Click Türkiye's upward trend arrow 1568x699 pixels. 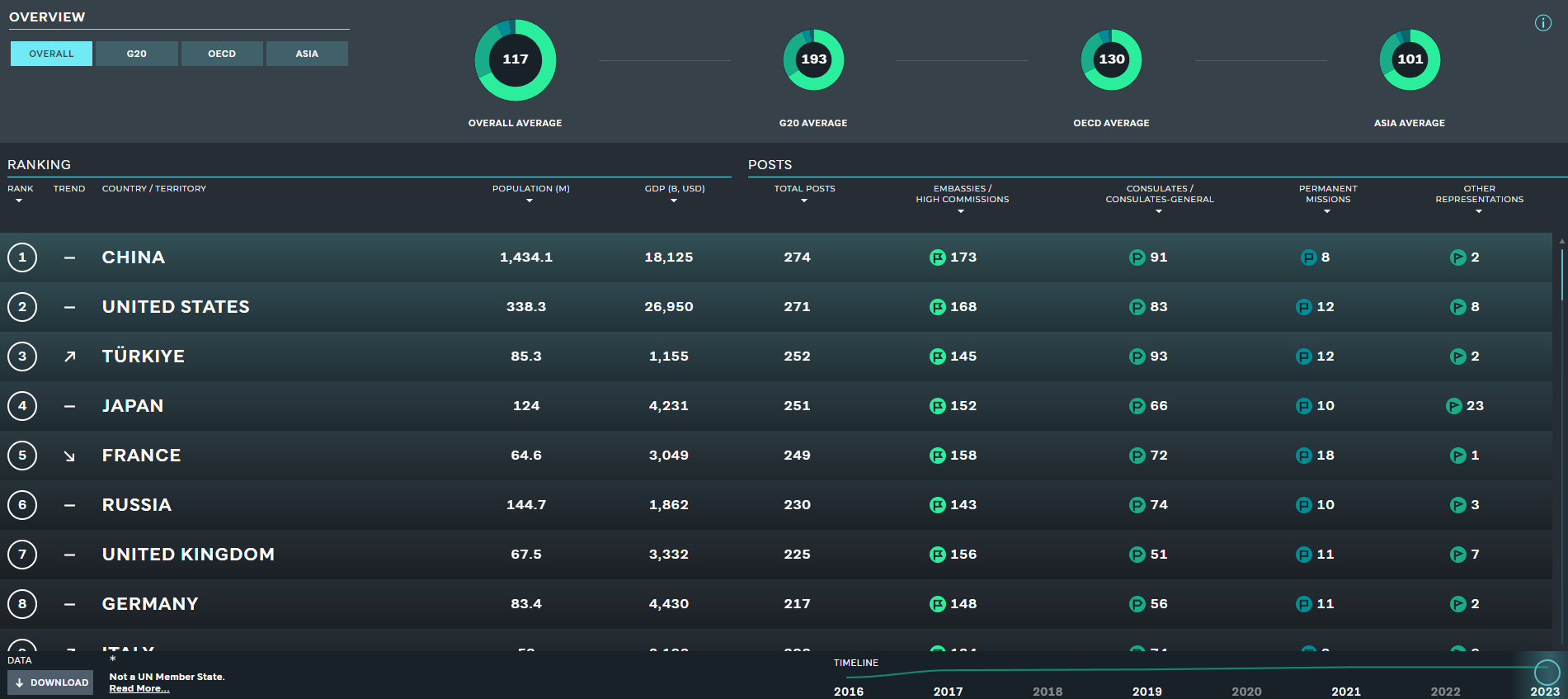70,357
